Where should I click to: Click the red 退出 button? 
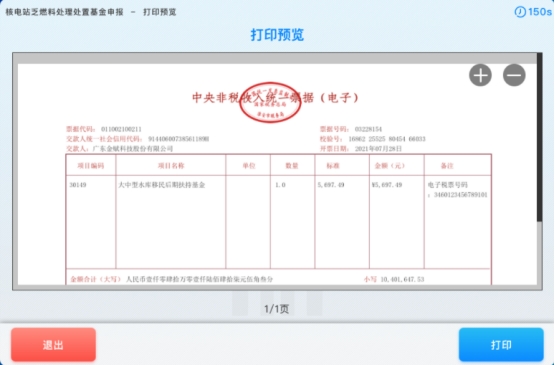(53, 344)
